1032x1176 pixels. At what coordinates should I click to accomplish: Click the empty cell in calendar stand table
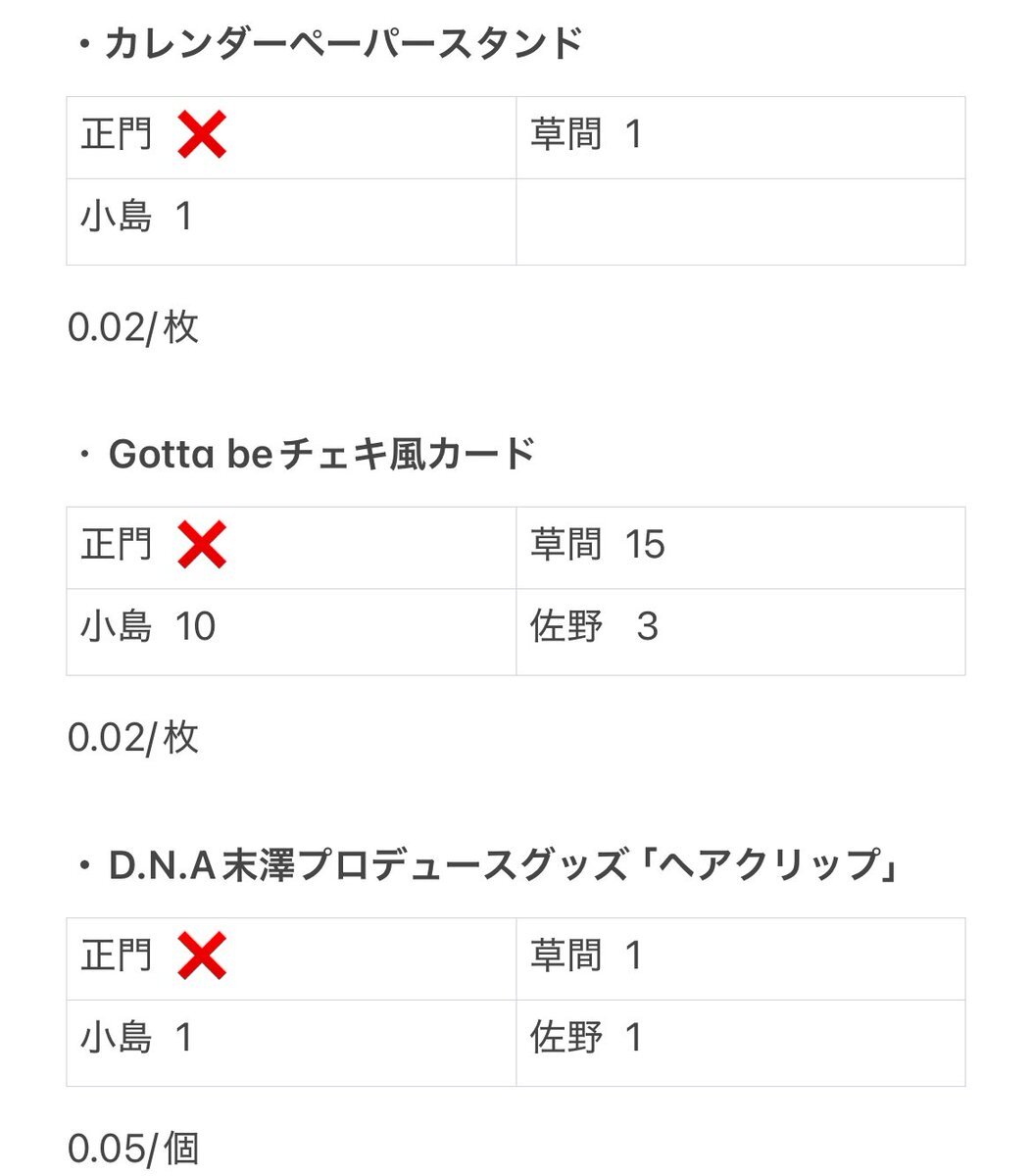[x=741, y=221]
